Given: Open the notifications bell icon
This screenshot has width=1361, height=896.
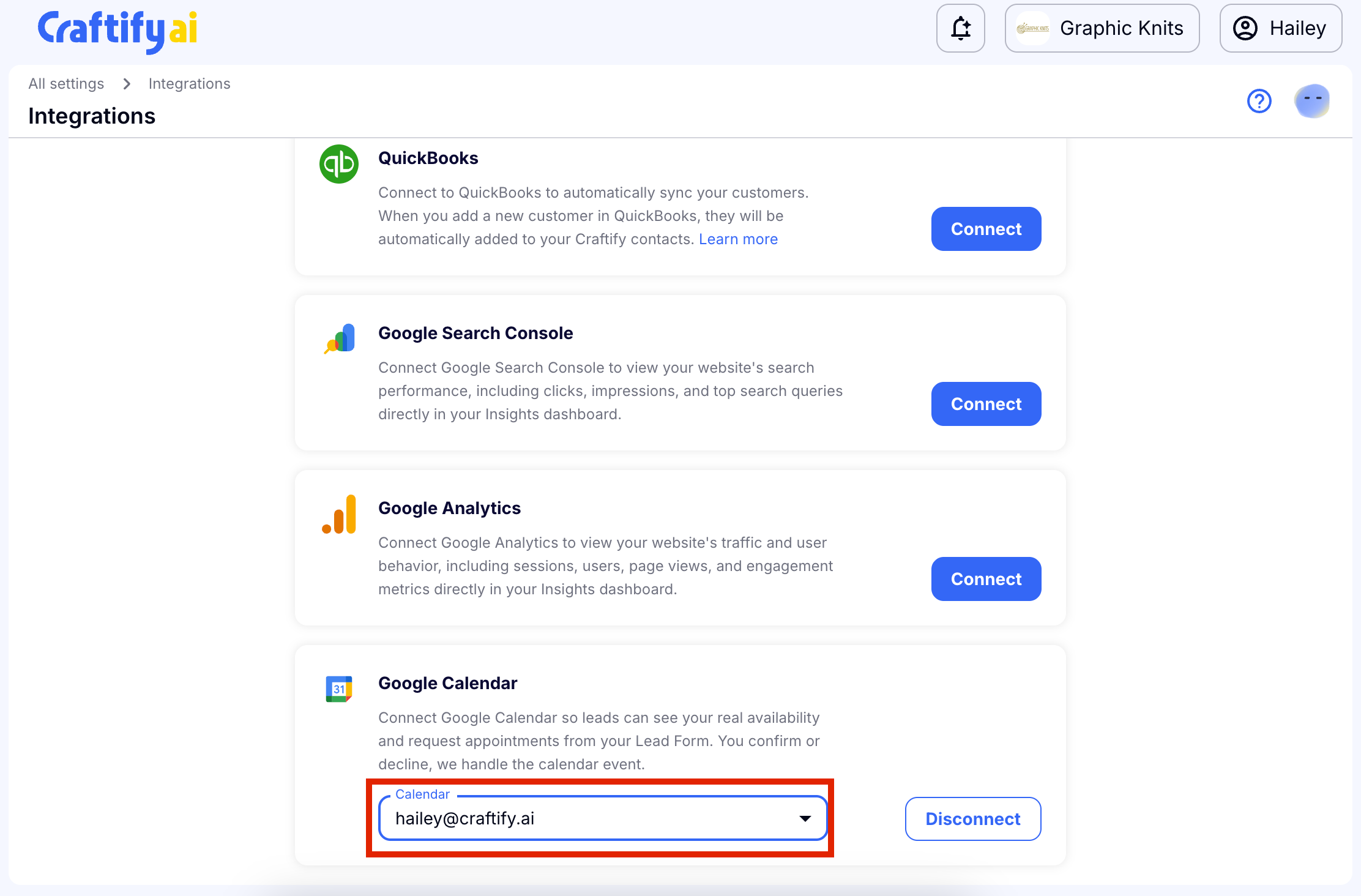Looking at the screenshot, I should tap(960, 28).
